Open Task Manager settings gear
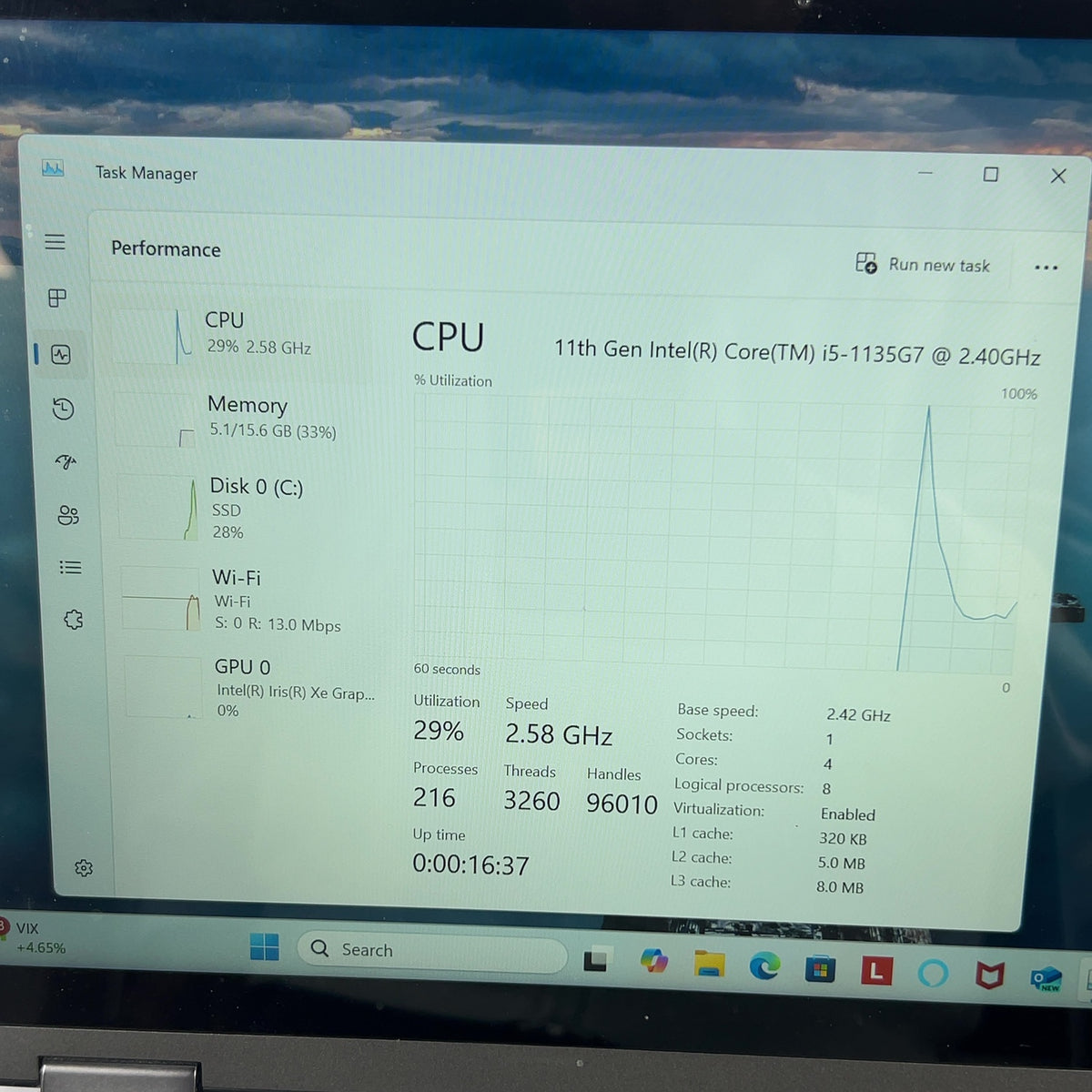The image size is (1092, 1092). (x=84, y=868)
